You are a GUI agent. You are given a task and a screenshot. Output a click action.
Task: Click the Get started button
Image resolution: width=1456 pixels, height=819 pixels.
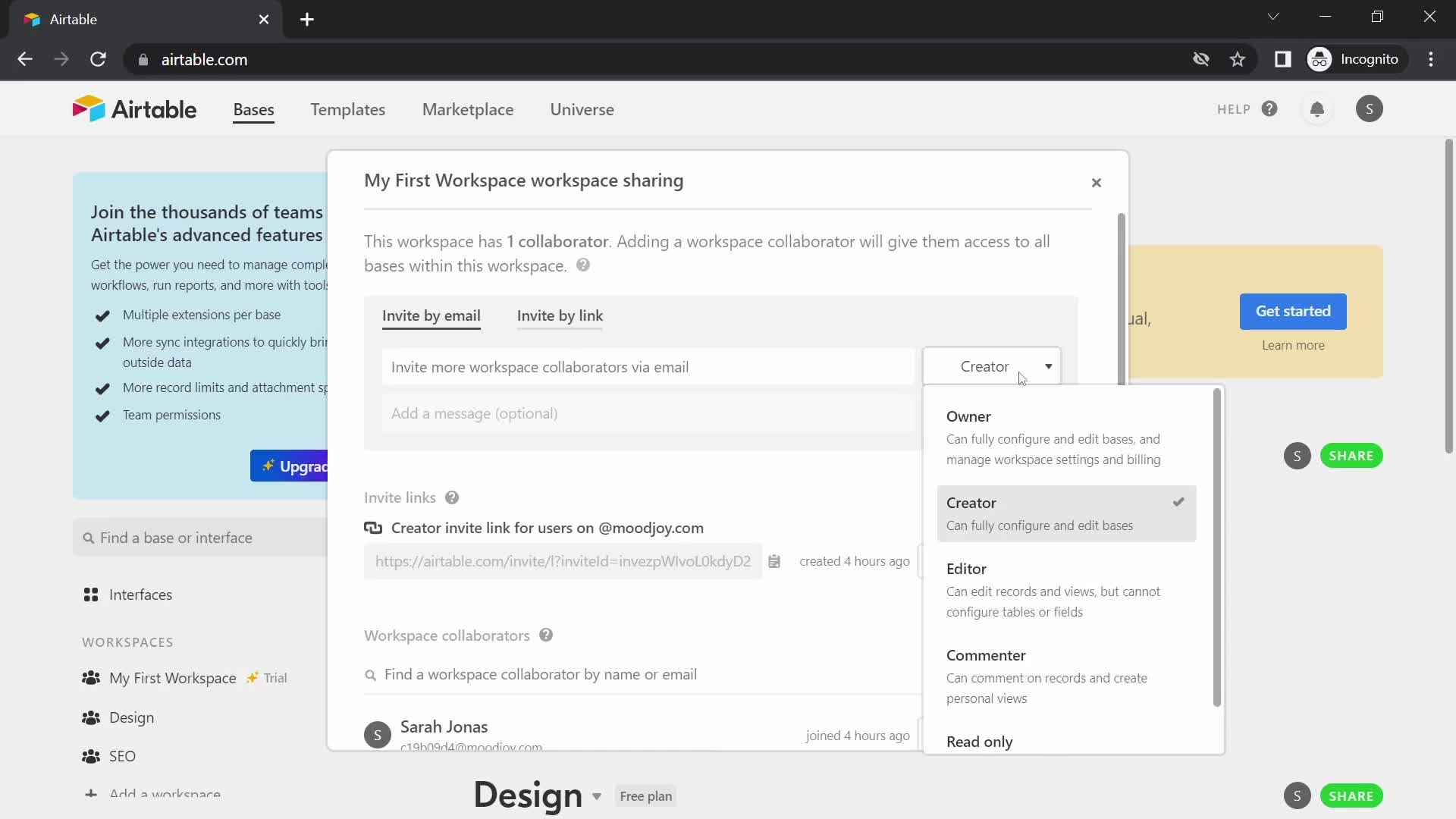pyautogui.click(x=1293, y=311)
